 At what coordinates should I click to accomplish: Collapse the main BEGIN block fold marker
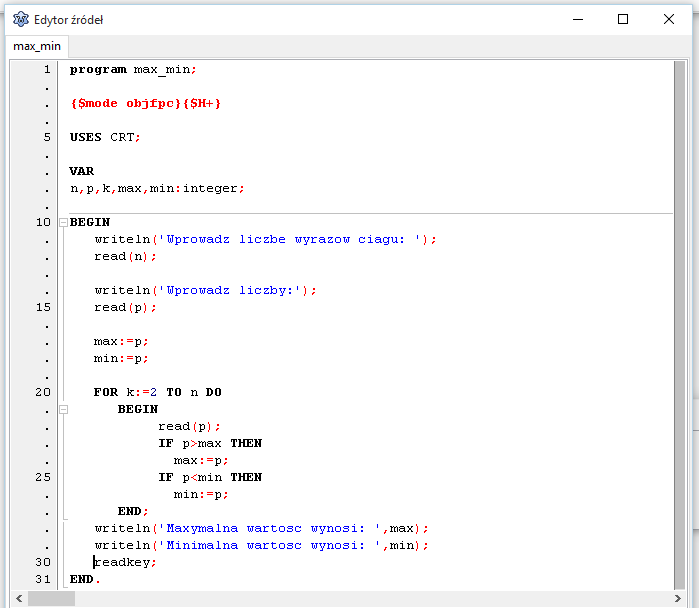tap(64, 222)
